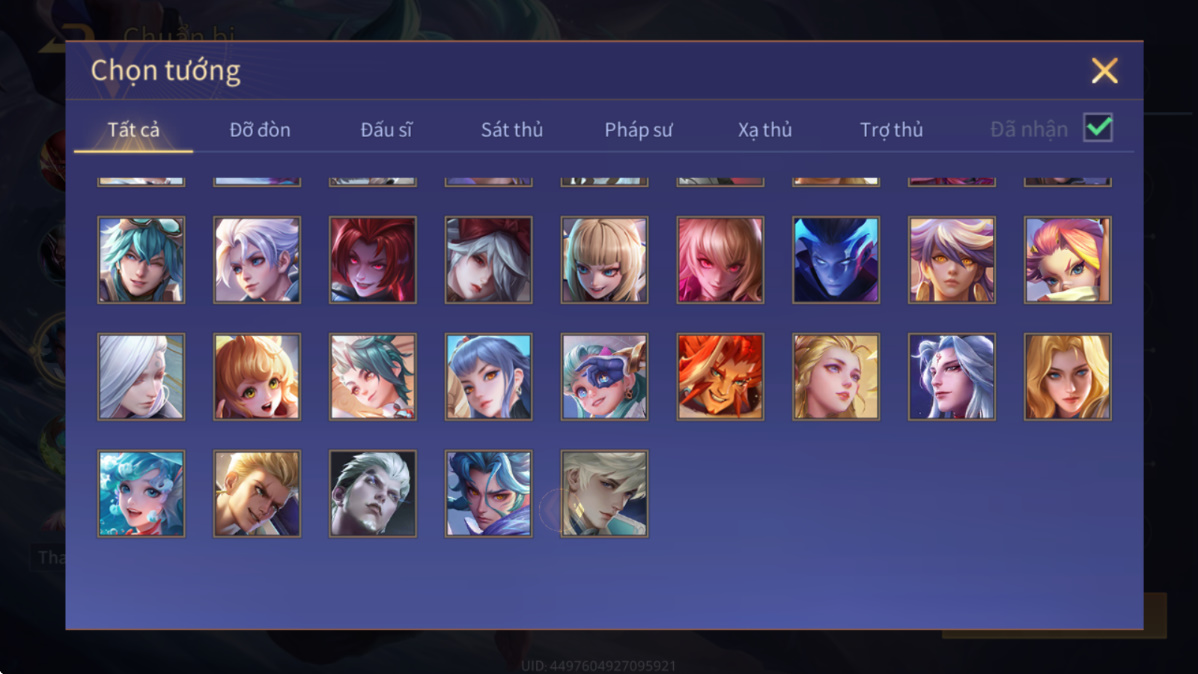Open the Trợ thủ tab
Image resolution: width=1198 pixels, height=674 pixels.
click(x=892, y=130)
